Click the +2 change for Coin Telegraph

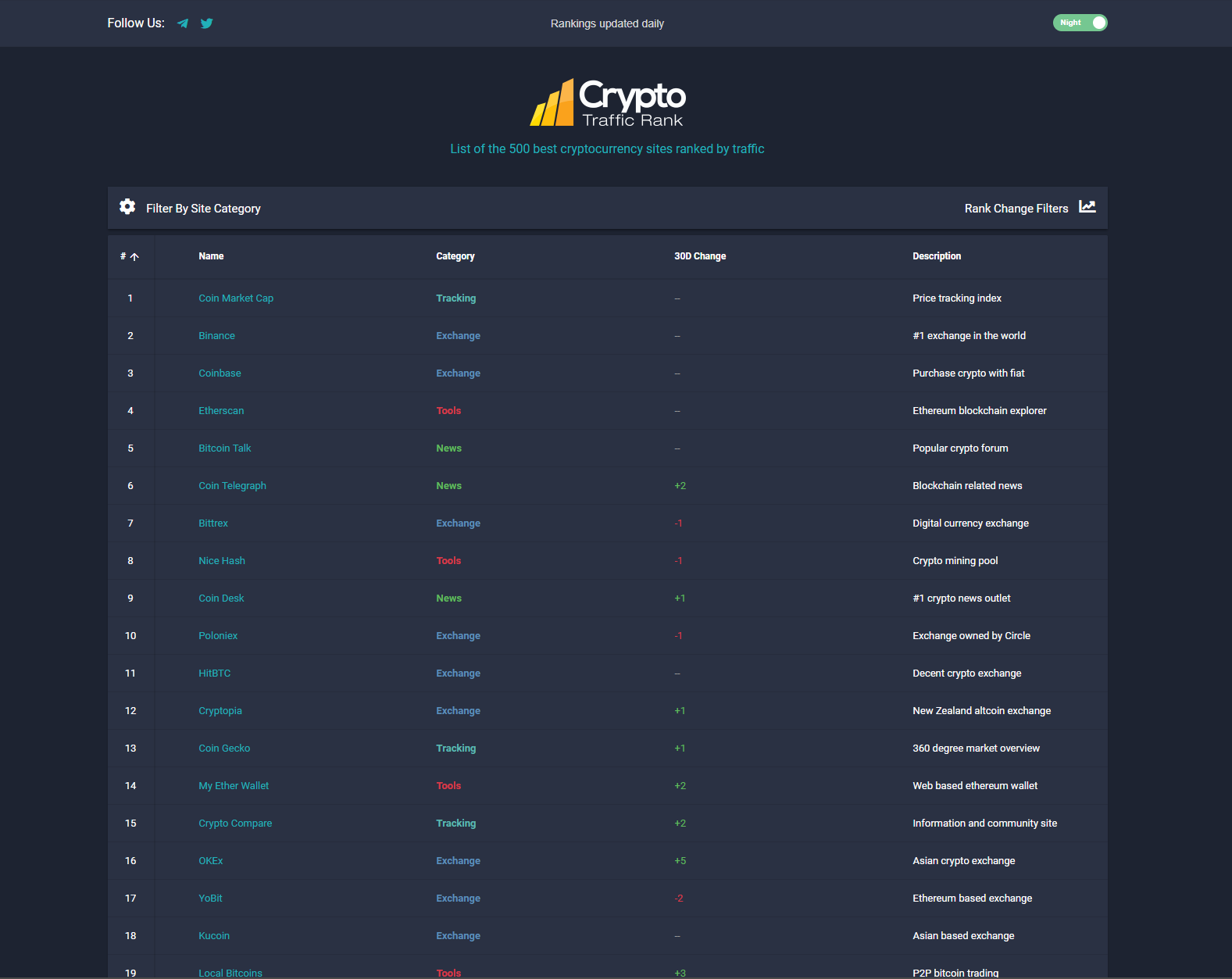(680, 486)
